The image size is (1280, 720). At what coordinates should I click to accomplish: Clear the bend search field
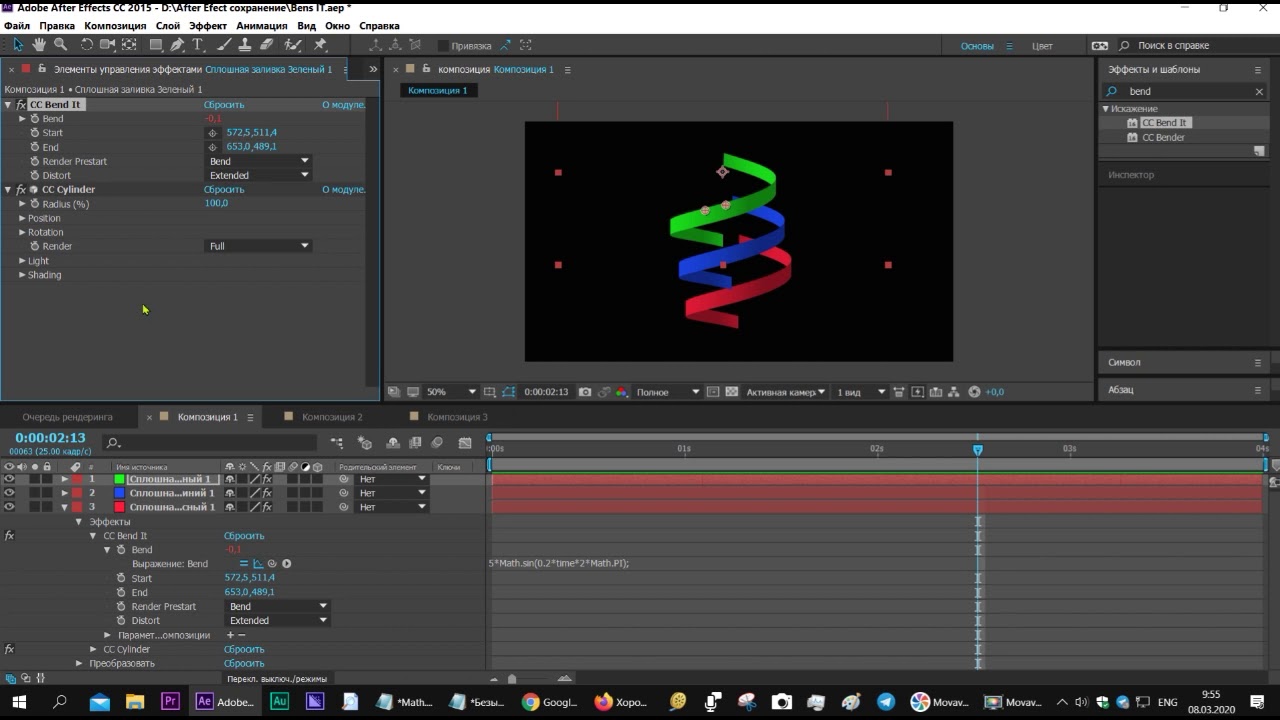pos(1259,92)
